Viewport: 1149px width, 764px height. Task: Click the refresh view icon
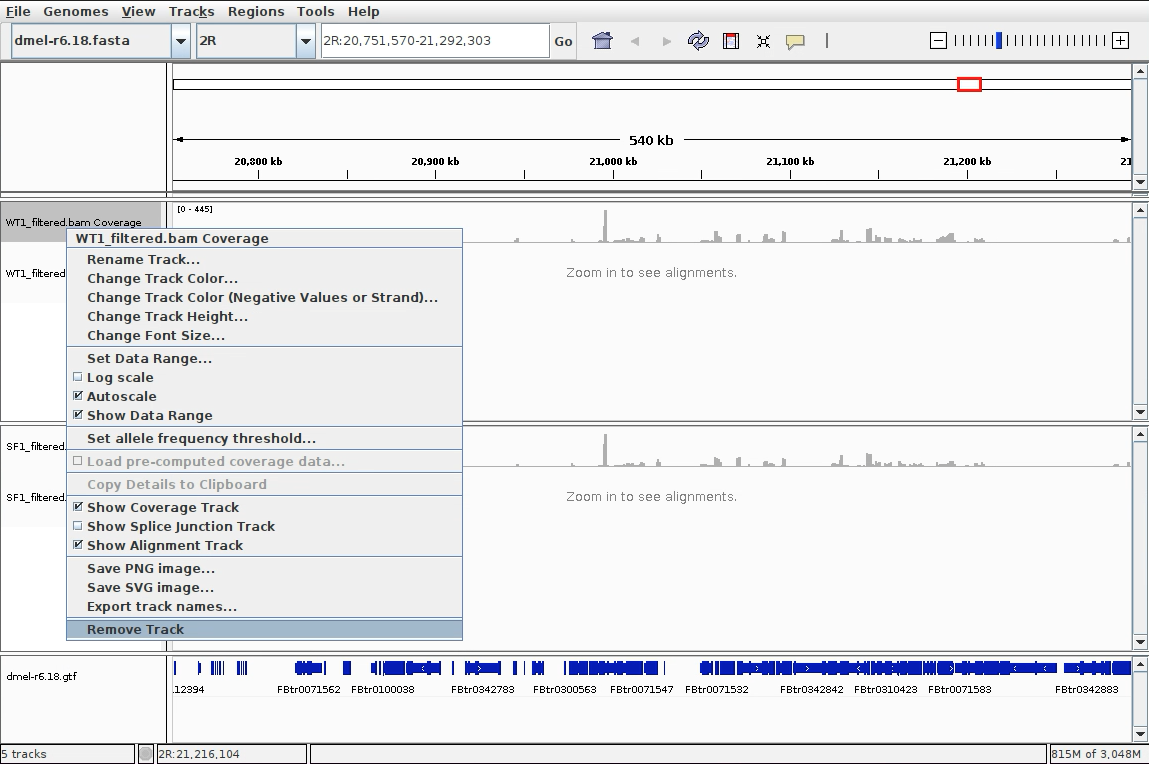tap(698, 41)
